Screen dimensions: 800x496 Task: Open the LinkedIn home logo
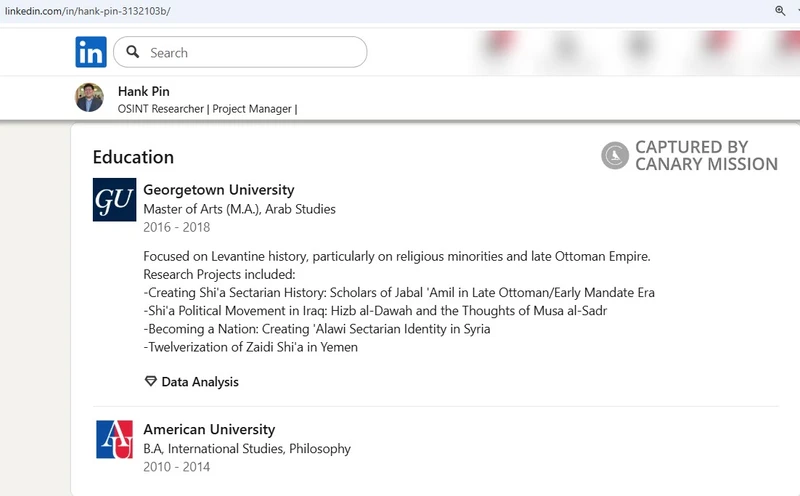click(91, 52)
